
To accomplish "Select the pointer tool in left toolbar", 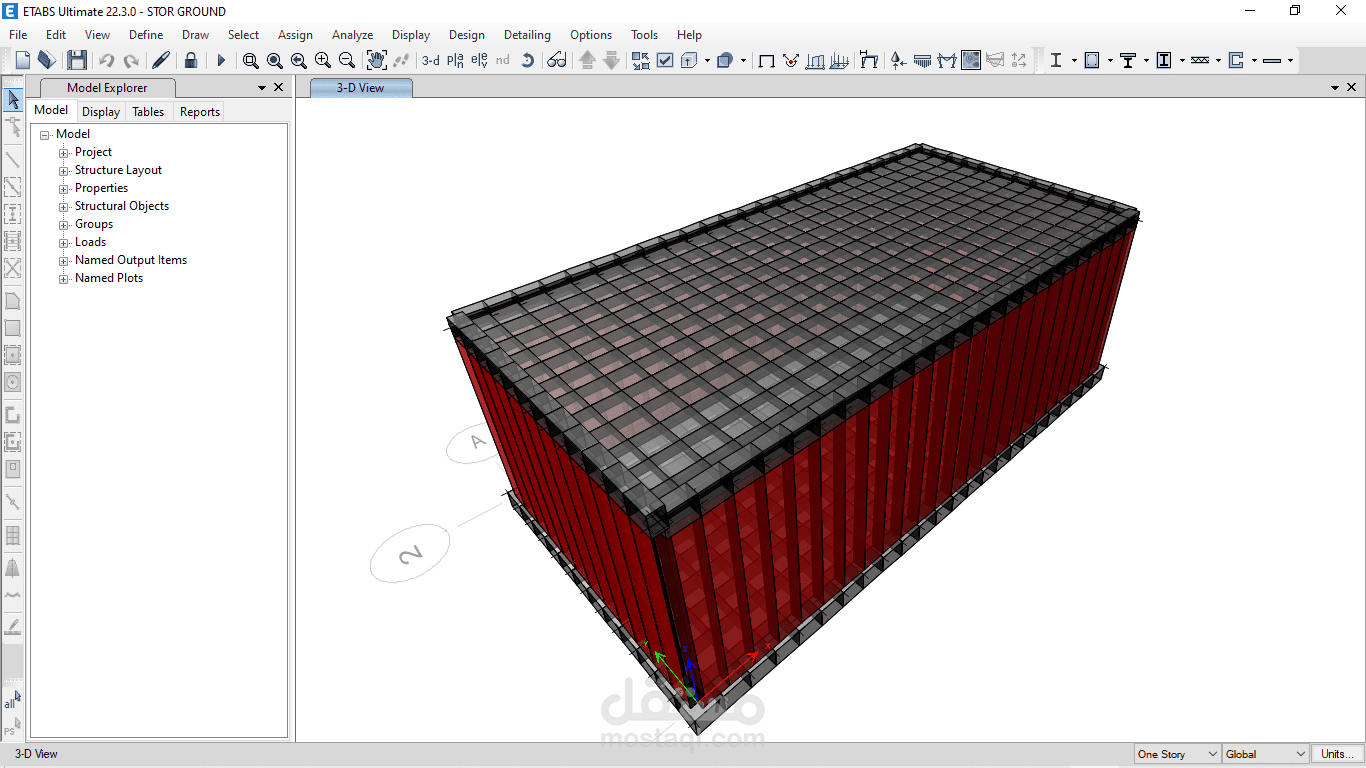I will (x=13, y=99).
